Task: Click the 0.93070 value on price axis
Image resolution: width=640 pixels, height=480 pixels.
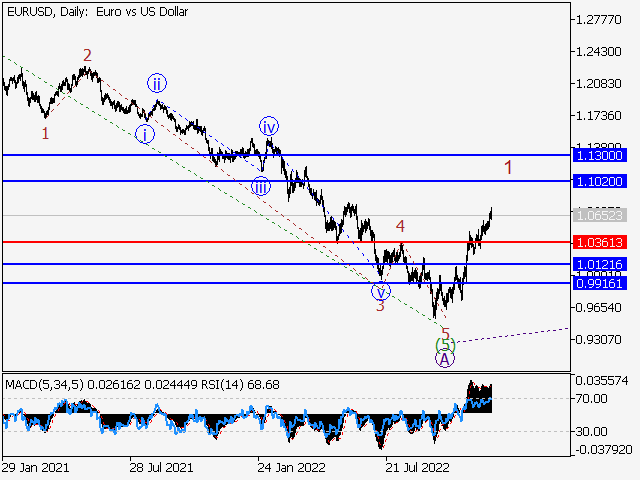Action: coord(598,340)
